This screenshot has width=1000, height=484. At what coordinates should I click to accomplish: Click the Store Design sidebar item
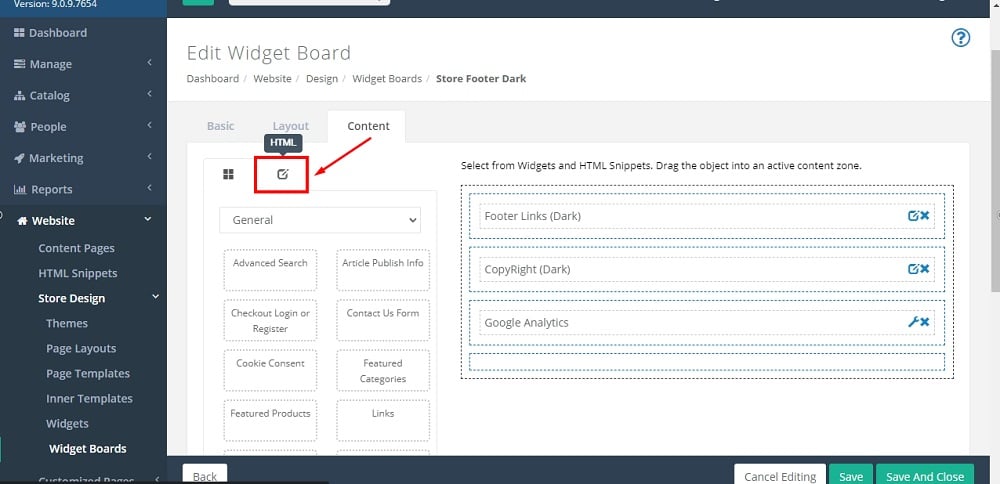pyautogui.click(x=71, y=298)
